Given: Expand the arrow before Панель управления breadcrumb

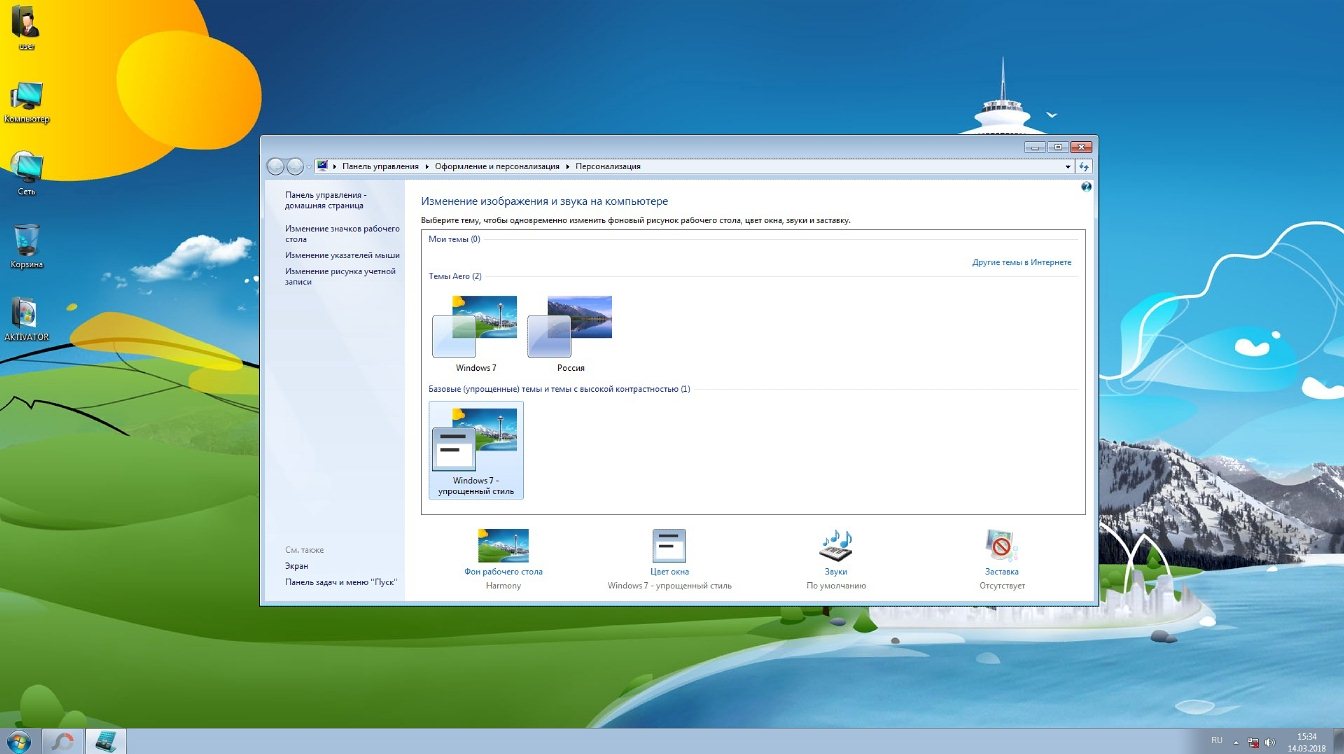Looking at the screenshot, I should 335,166.
